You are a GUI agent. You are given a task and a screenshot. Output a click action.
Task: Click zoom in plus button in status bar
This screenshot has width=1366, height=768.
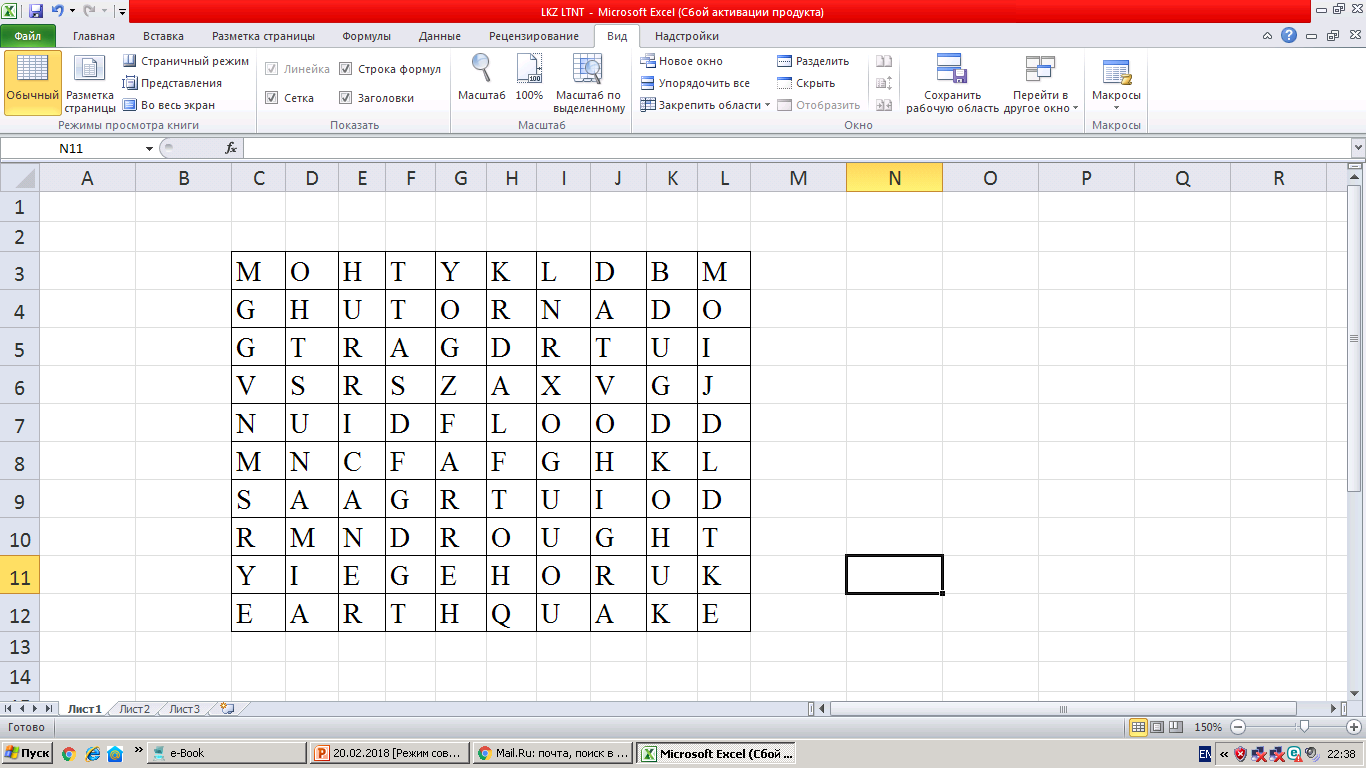(1354, 727)
